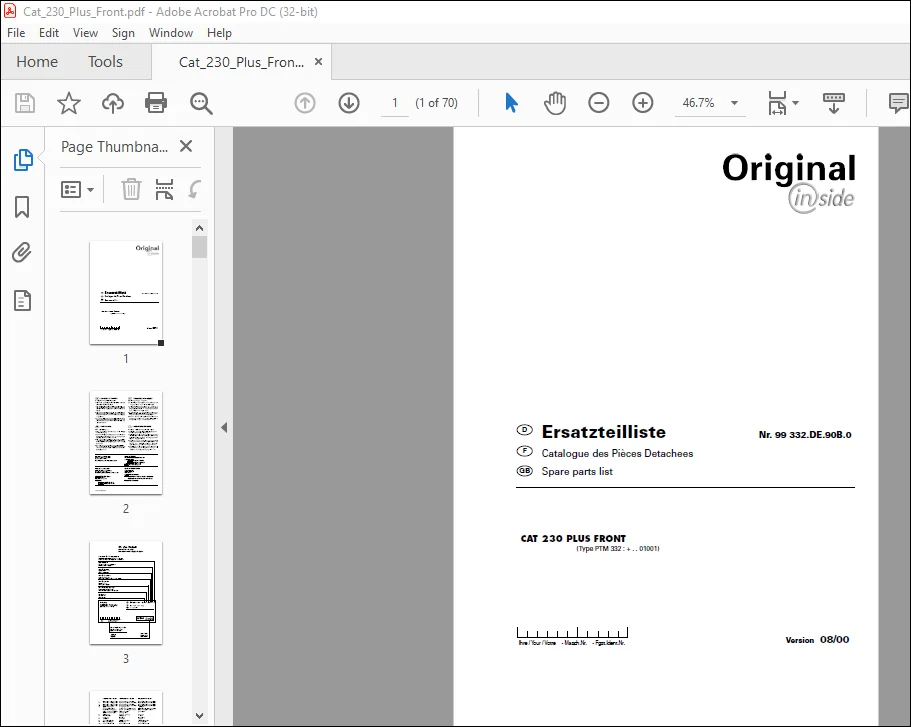Image resolution: width=911 pixels, height=727 pixels.
Task: Add bookmark star icon in toolbar
Action: click(69, 103)
